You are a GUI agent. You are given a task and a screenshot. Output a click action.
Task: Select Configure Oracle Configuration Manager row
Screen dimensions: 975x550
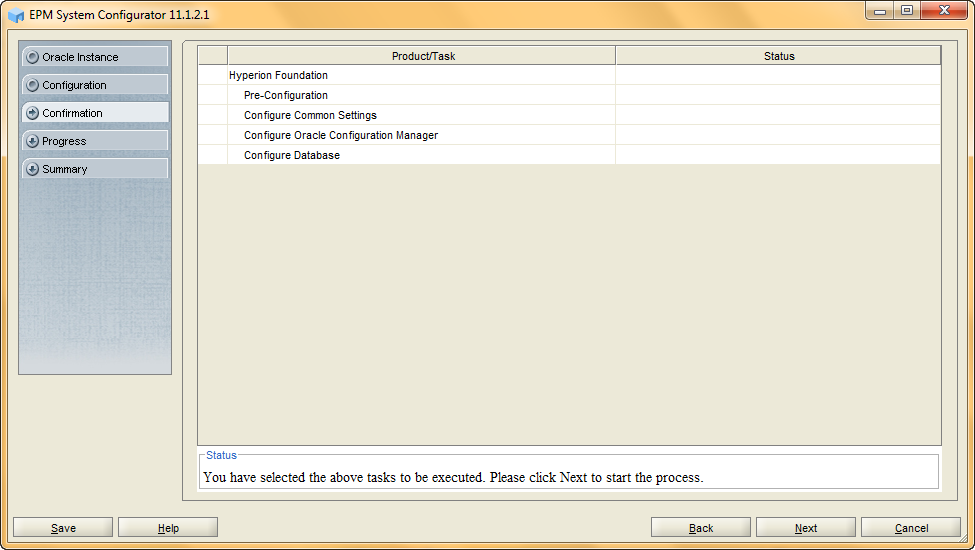[x=569, y=135]
